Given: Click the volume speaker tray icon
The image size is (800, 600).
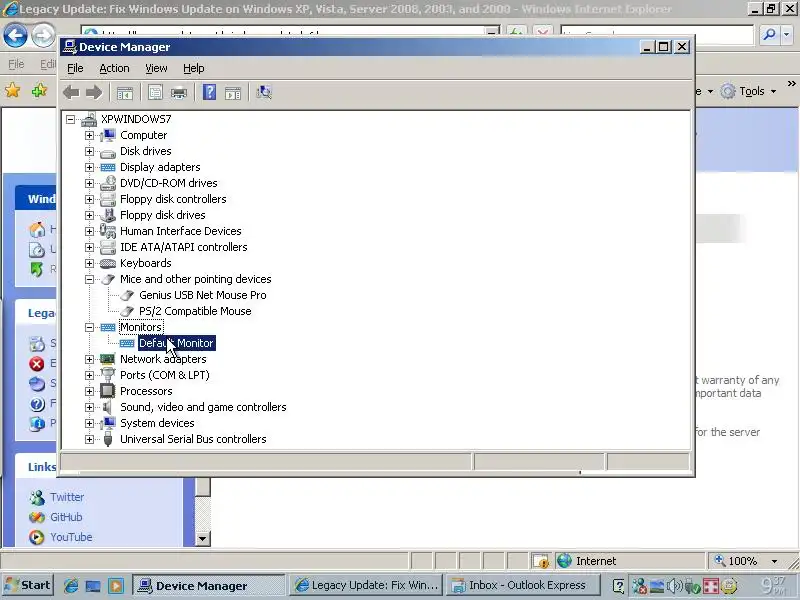Looking at the screenshot, I should (x=674, y=586).
